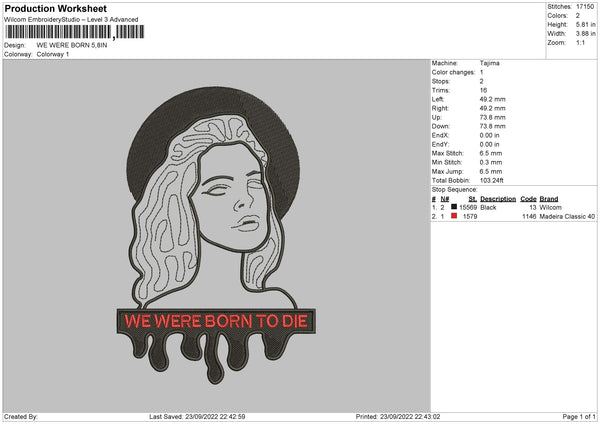This screenshot has height=424, width=600.
Task: Click the Brand column header
Action: (x=549, y=199)
